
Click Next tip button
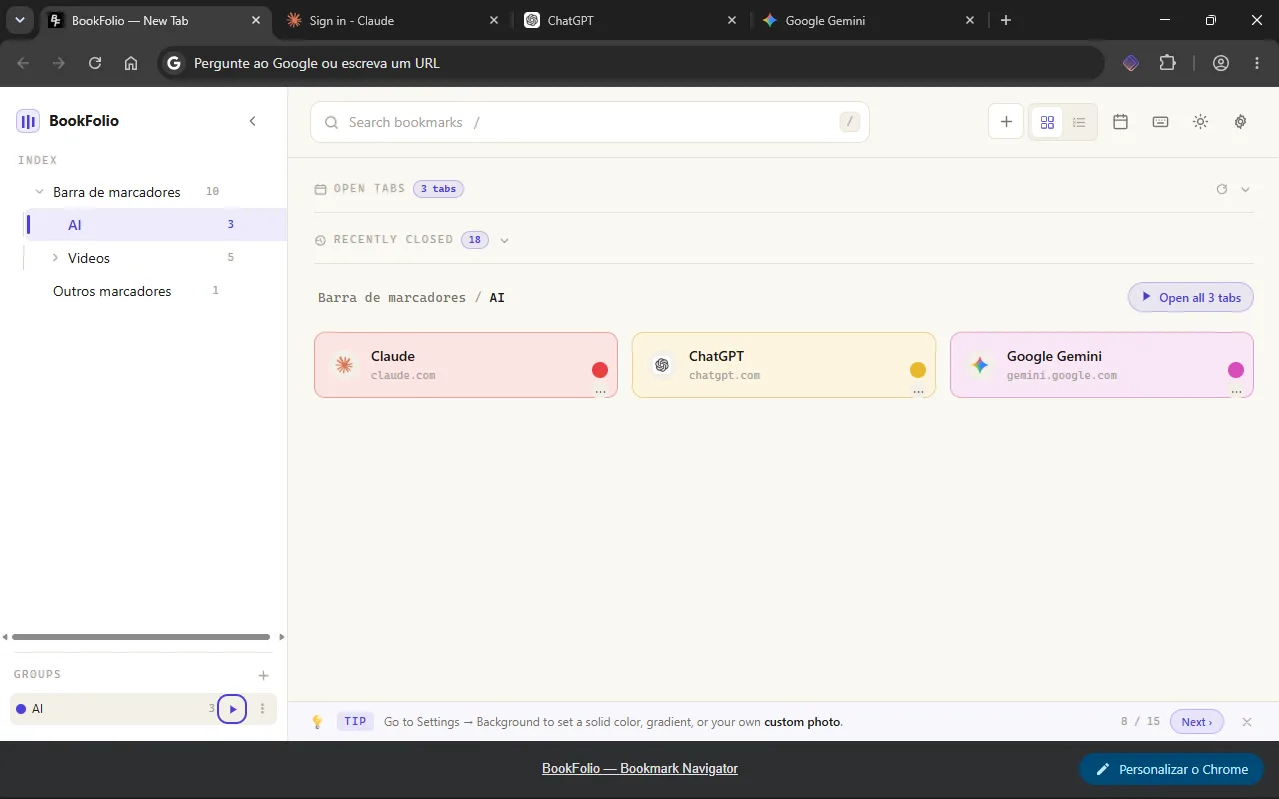click(x=1197, y=722)
